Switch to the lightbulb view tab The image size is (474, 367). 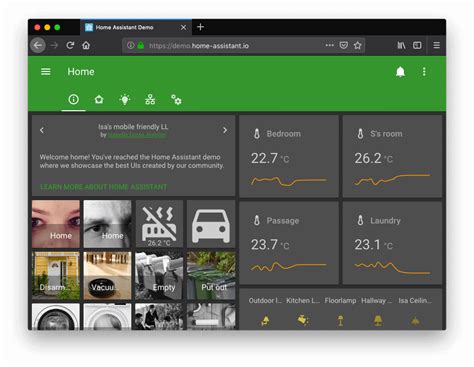pyautogui.click(x=125, y=99)
